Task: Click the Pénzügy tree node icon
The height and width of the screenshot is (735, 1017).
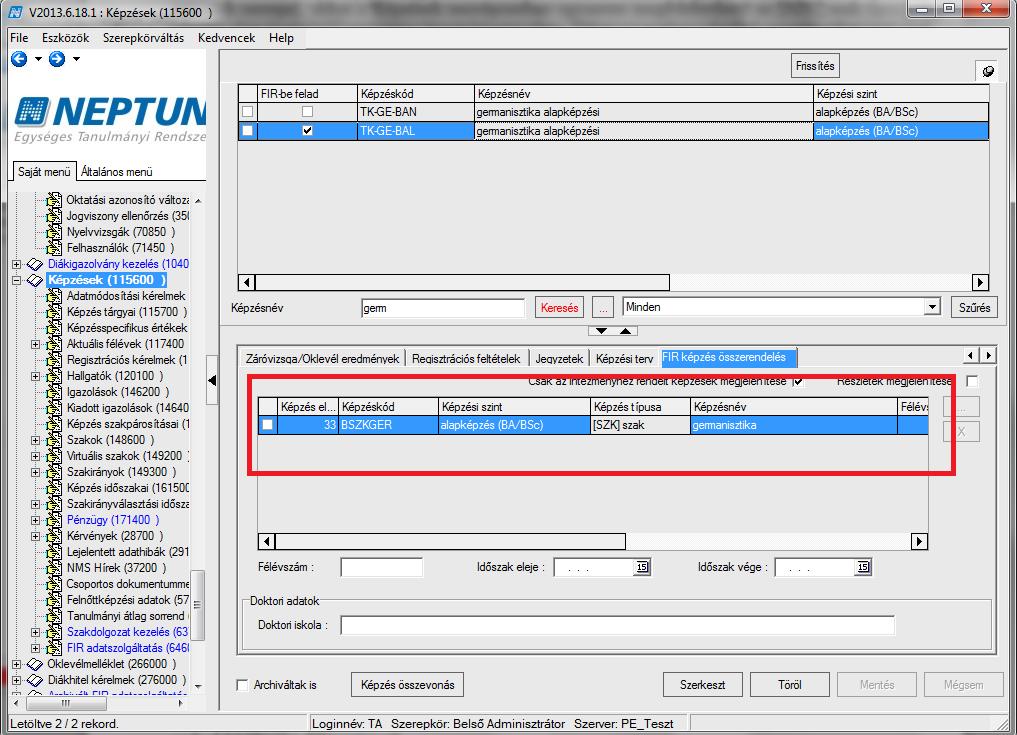Action: pos(54,520)
